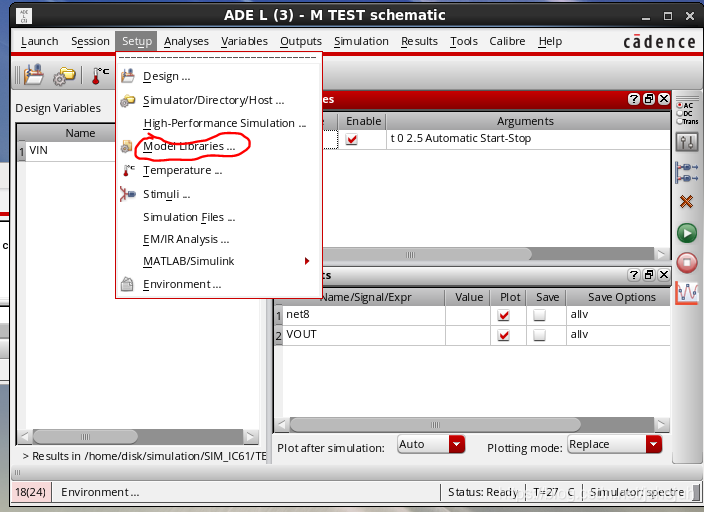Click the Name column header in Design Variables
The height and width of the screenshot is (512, 704).
[x=80, y=133]
